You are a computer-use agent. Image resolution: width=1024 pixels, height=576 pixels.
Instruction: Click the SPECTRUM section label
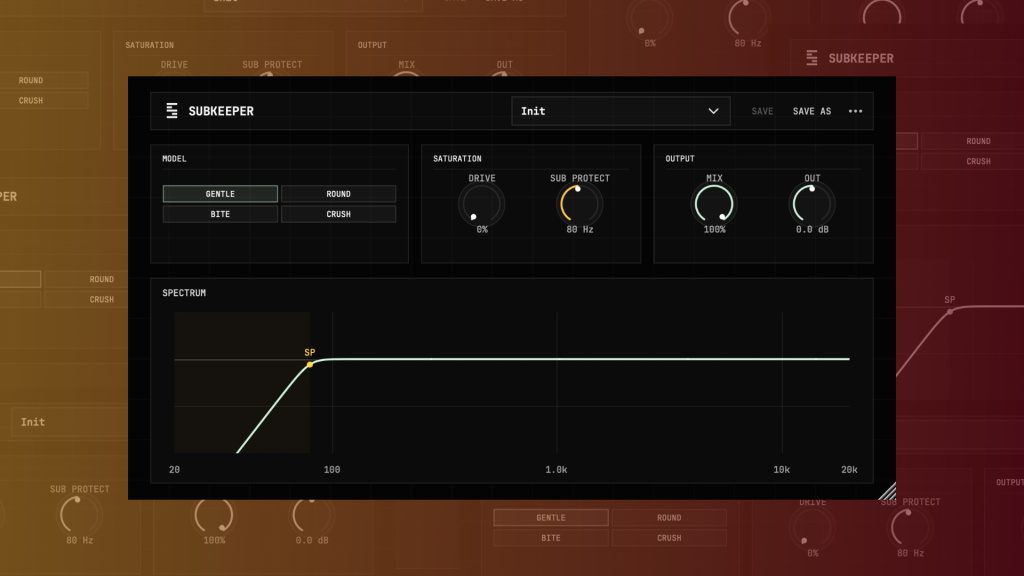[184, 293]
